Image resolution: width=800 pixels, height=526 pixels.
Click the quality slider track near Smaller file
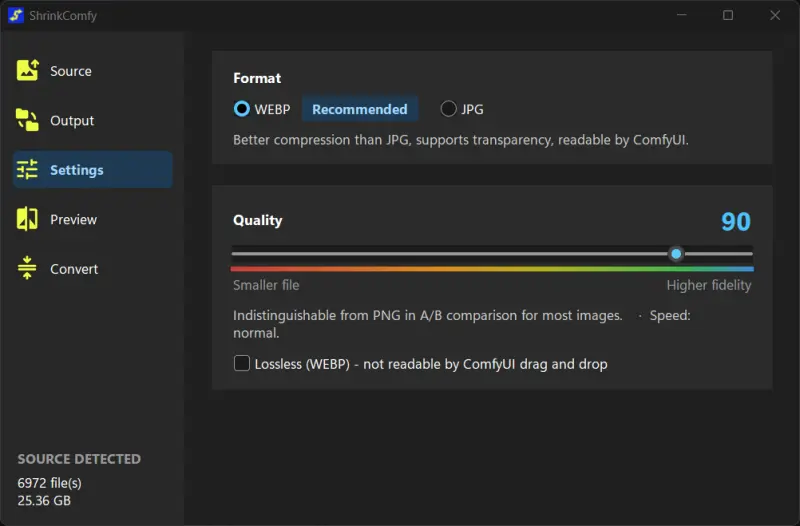(265, 254)
